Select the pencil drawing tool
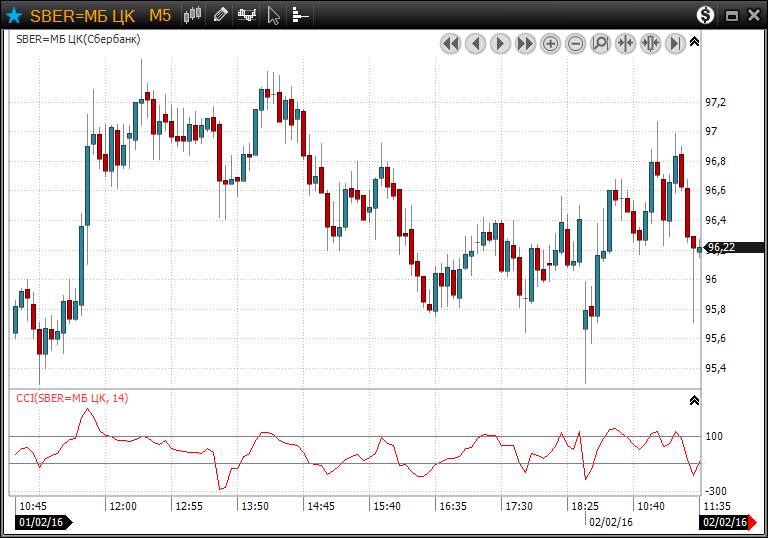The image size is (768, 538). point(220,15)
